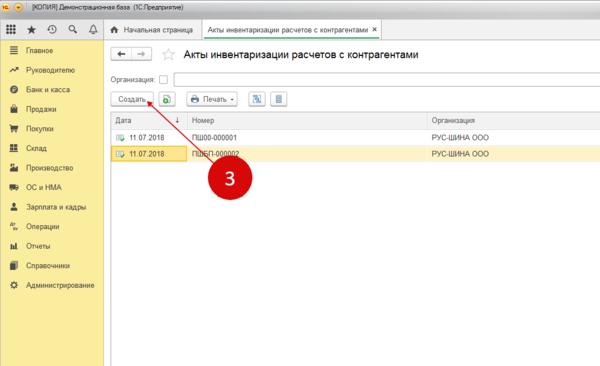Click the back arrow navigation button
This screenshot has height=366, width=600.
tap(121, 54)
